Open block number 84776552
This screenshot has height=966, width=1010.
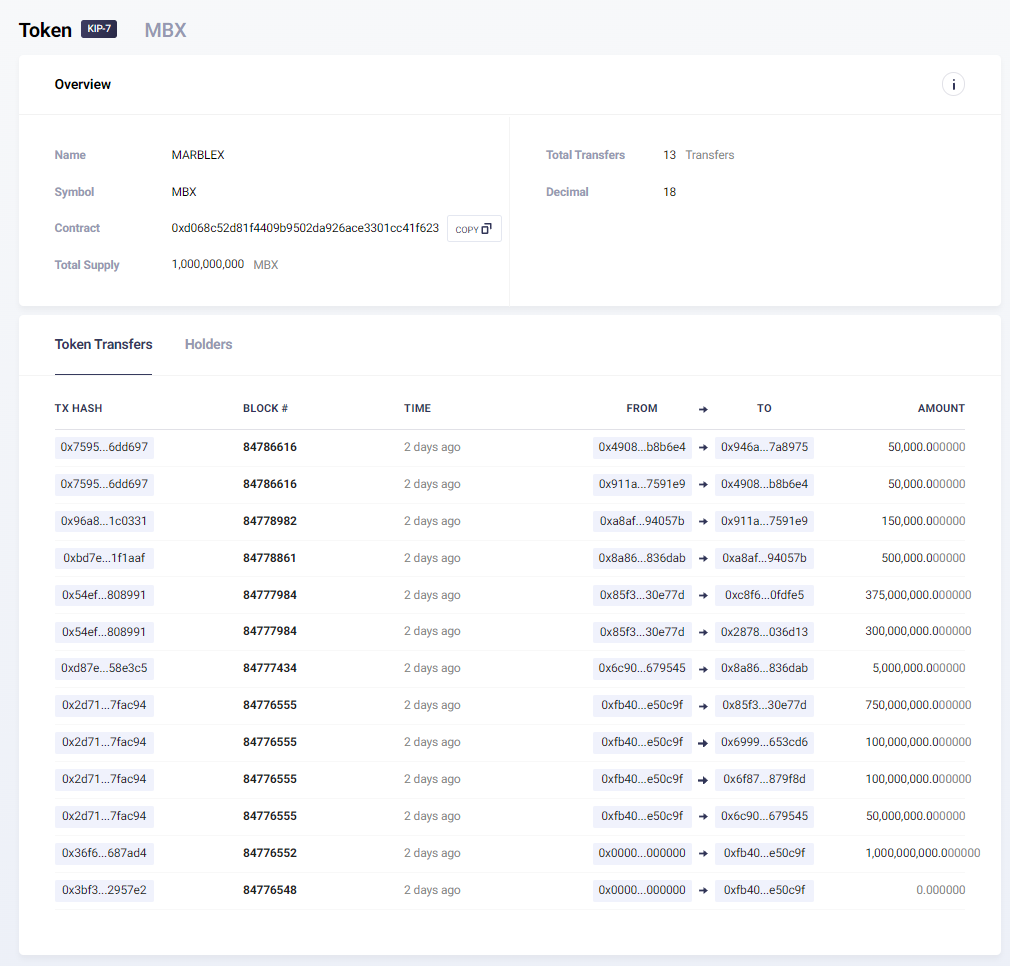click(x=270, y=853)
